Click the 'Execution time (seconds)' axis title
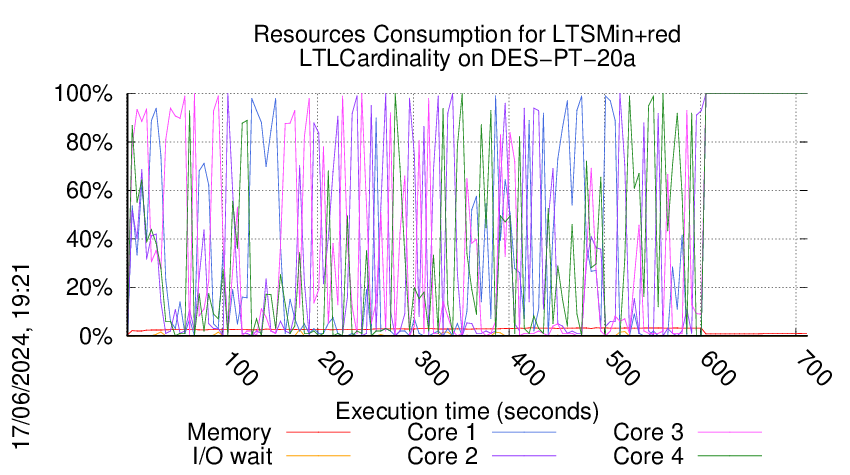The image size is (850, 475). pos(467,412)
